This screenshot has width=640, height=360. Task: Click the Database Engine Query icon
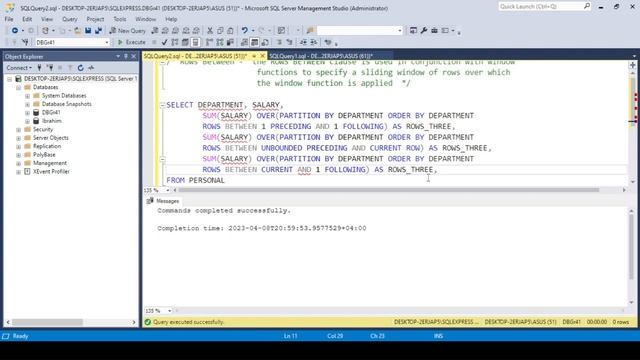point(155,31)
